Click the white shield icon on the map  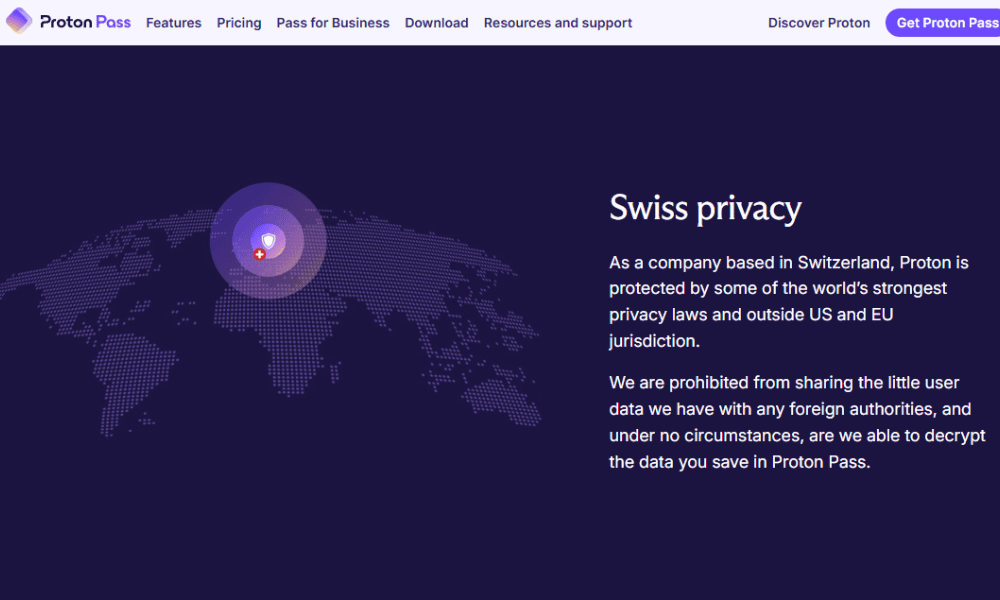pyautogui.click(x=268, y=240)
